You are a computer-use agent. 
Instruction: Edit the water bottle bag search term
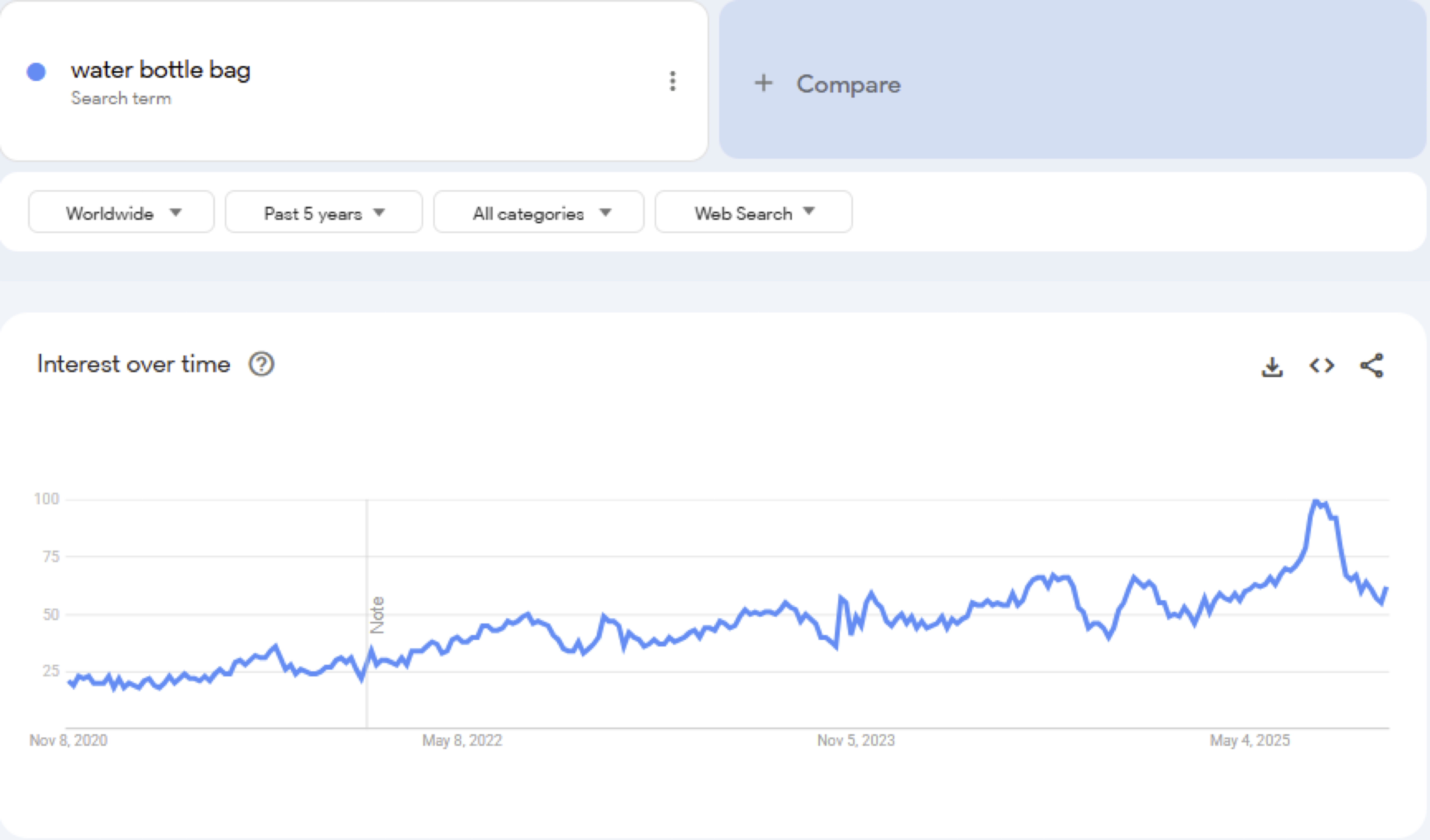pos(161,70)
